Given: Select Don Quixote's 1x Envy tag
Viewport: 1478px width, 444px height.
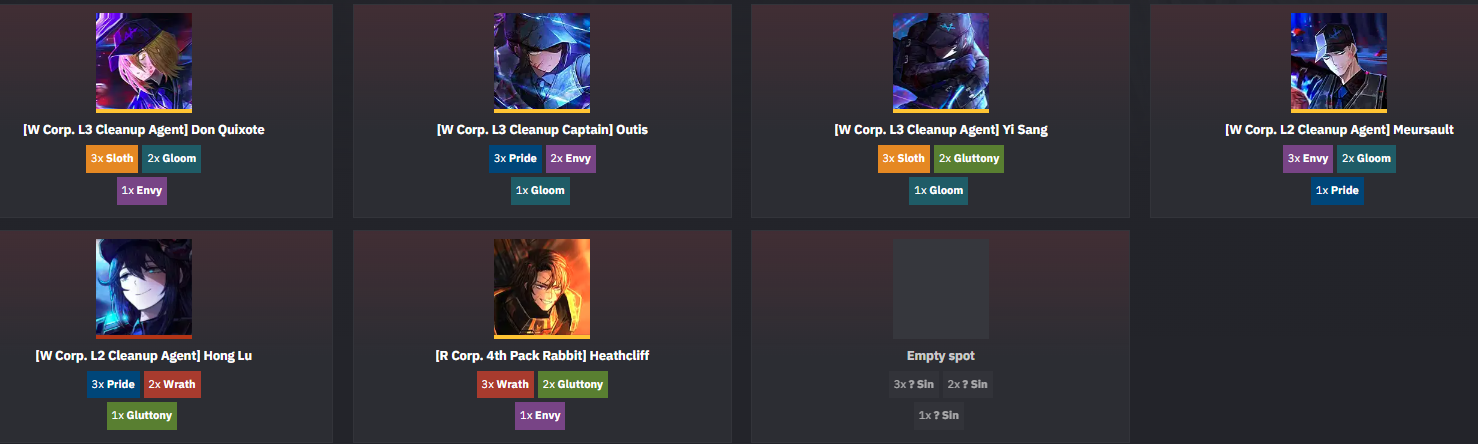Looking at the screenshot, I should pos(142,190).
